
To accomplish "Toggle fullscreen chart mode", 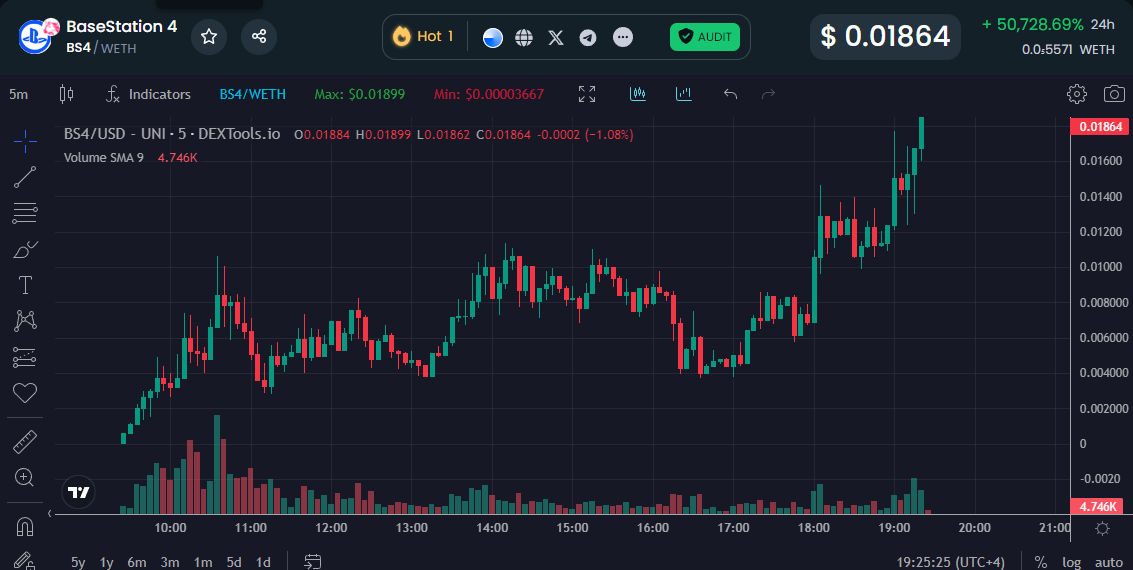I will pos(587,94).
